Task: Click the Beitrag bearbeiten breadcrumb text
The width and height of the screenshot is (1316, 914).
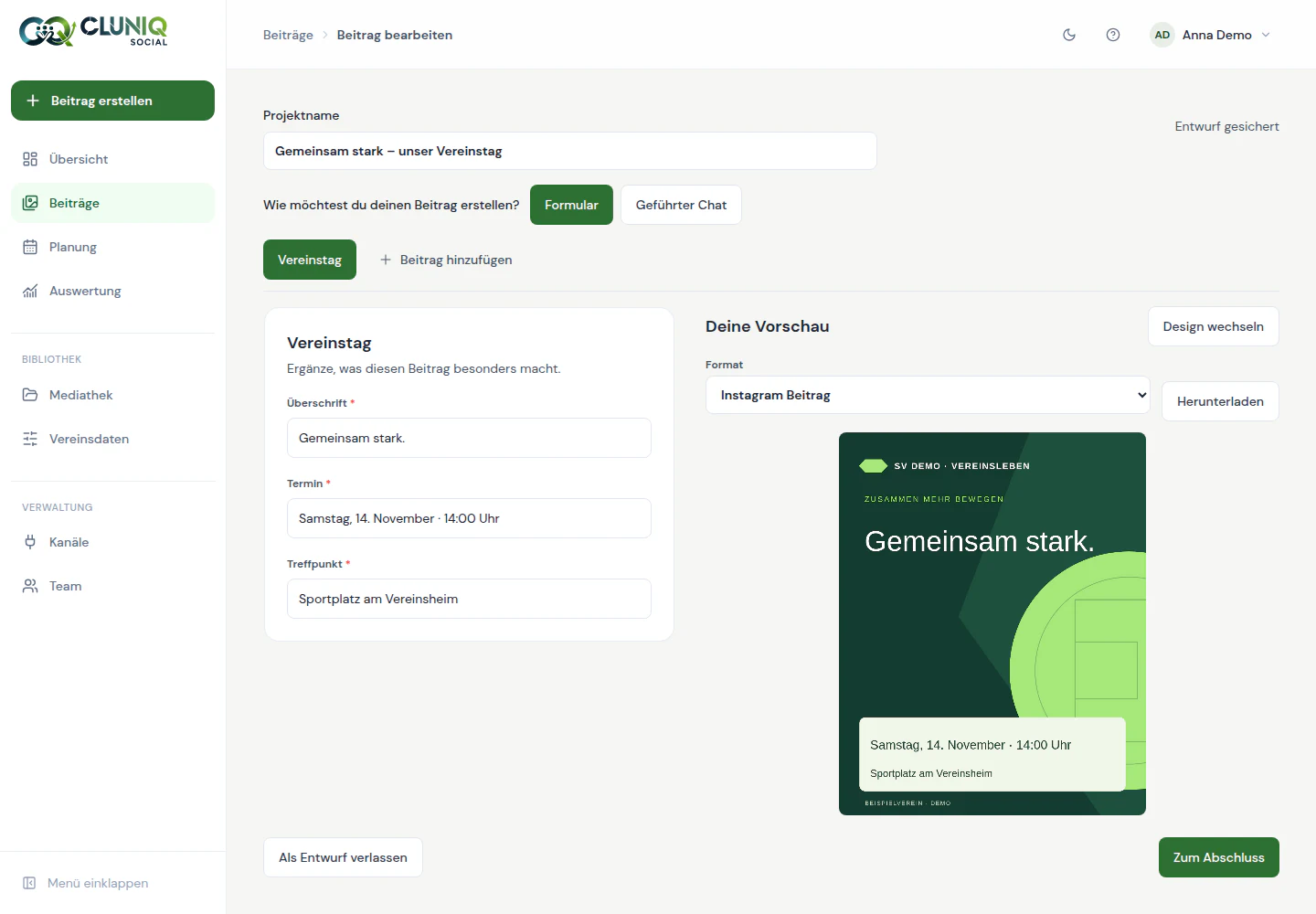Action: click(395, 35)
